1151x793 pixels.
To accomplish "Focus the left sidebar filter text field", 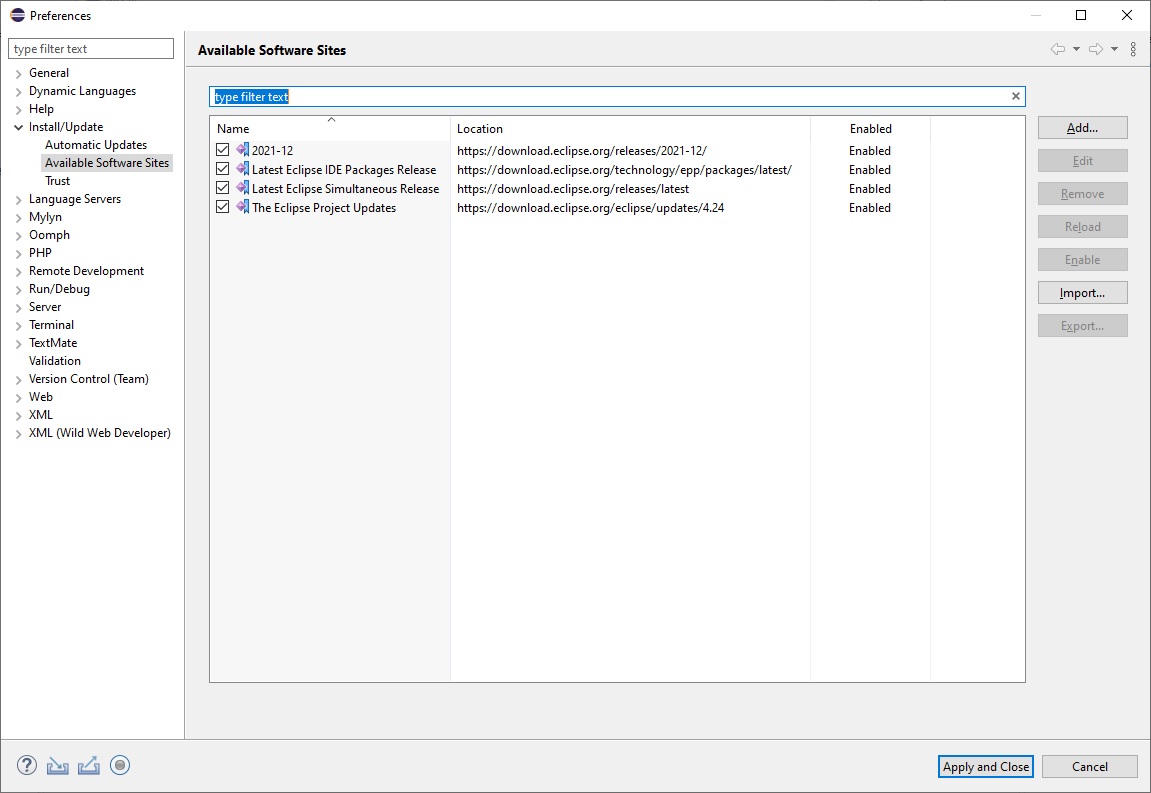I will point(91,48).
